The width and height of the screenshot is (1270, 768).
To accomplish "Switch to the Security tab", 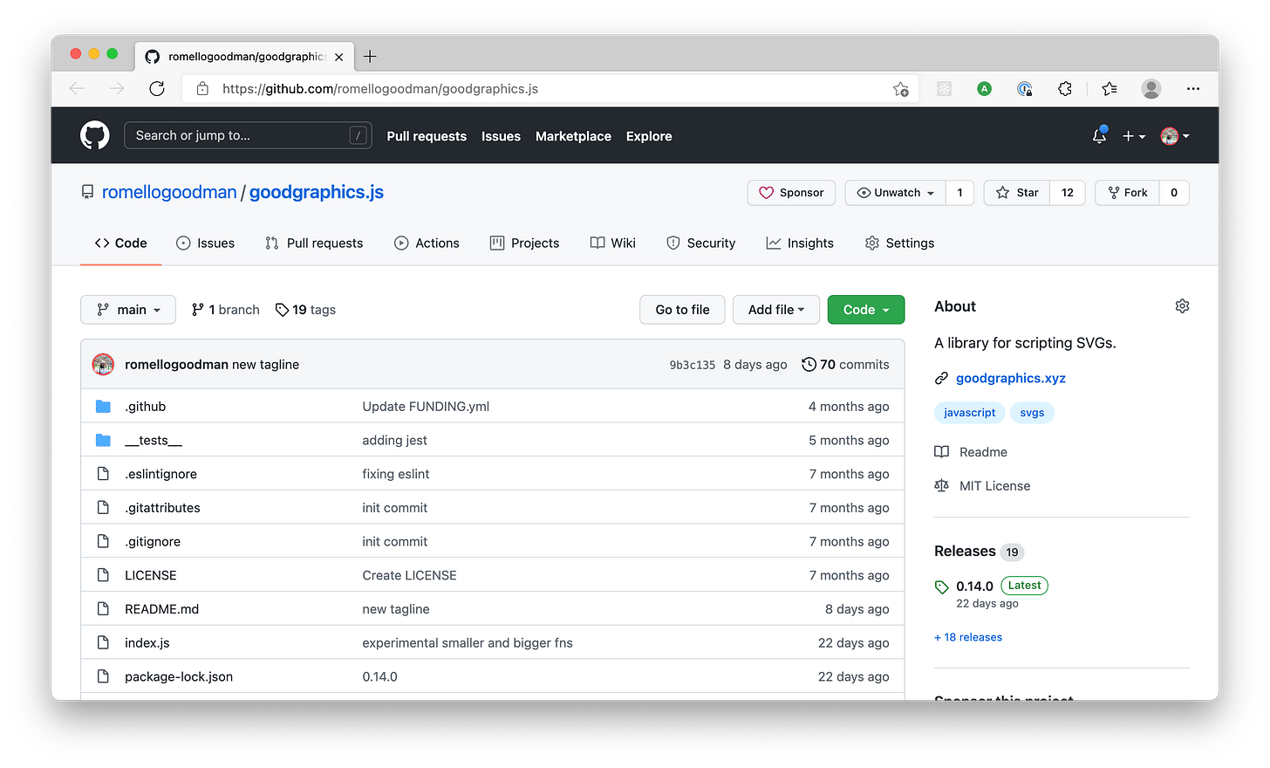I will pos(701,243).
